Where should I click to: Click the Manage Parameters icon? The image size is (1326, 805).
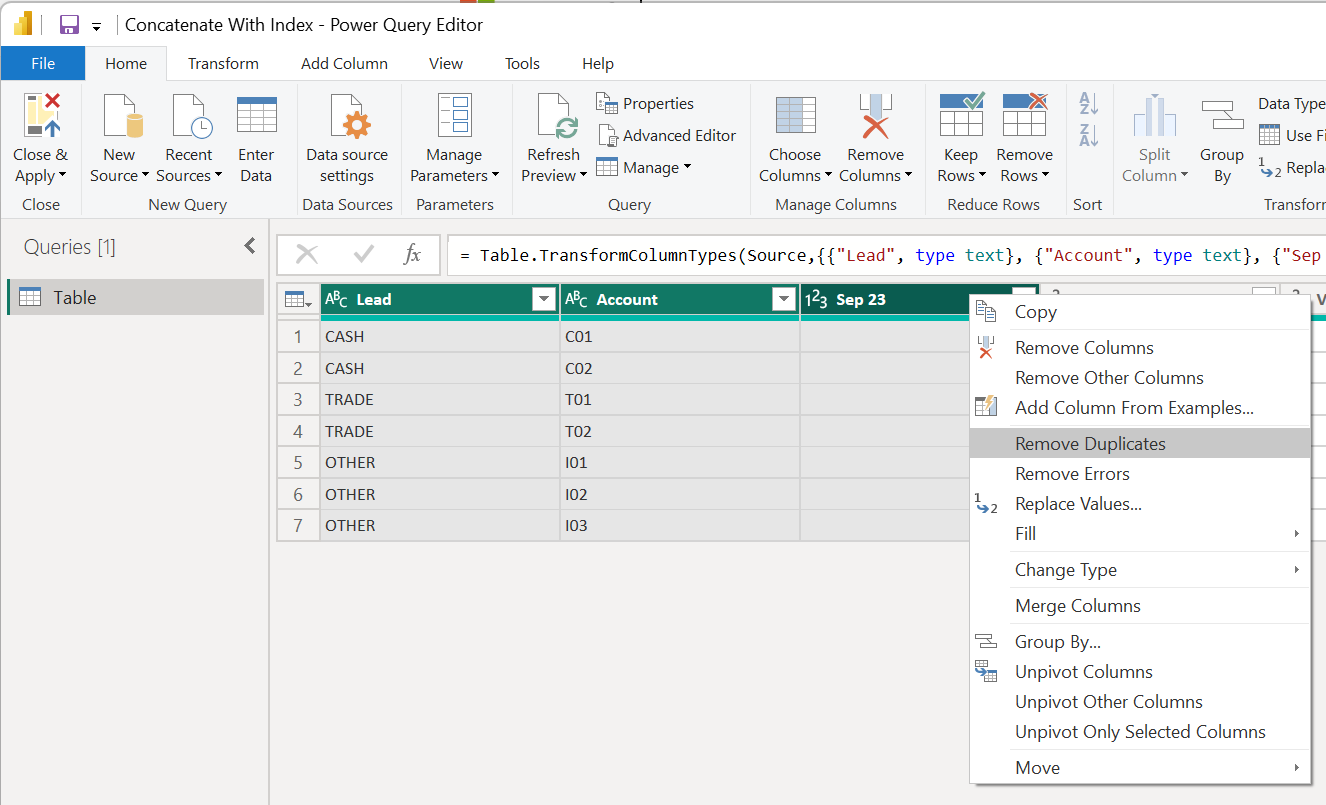click(454, 115)
